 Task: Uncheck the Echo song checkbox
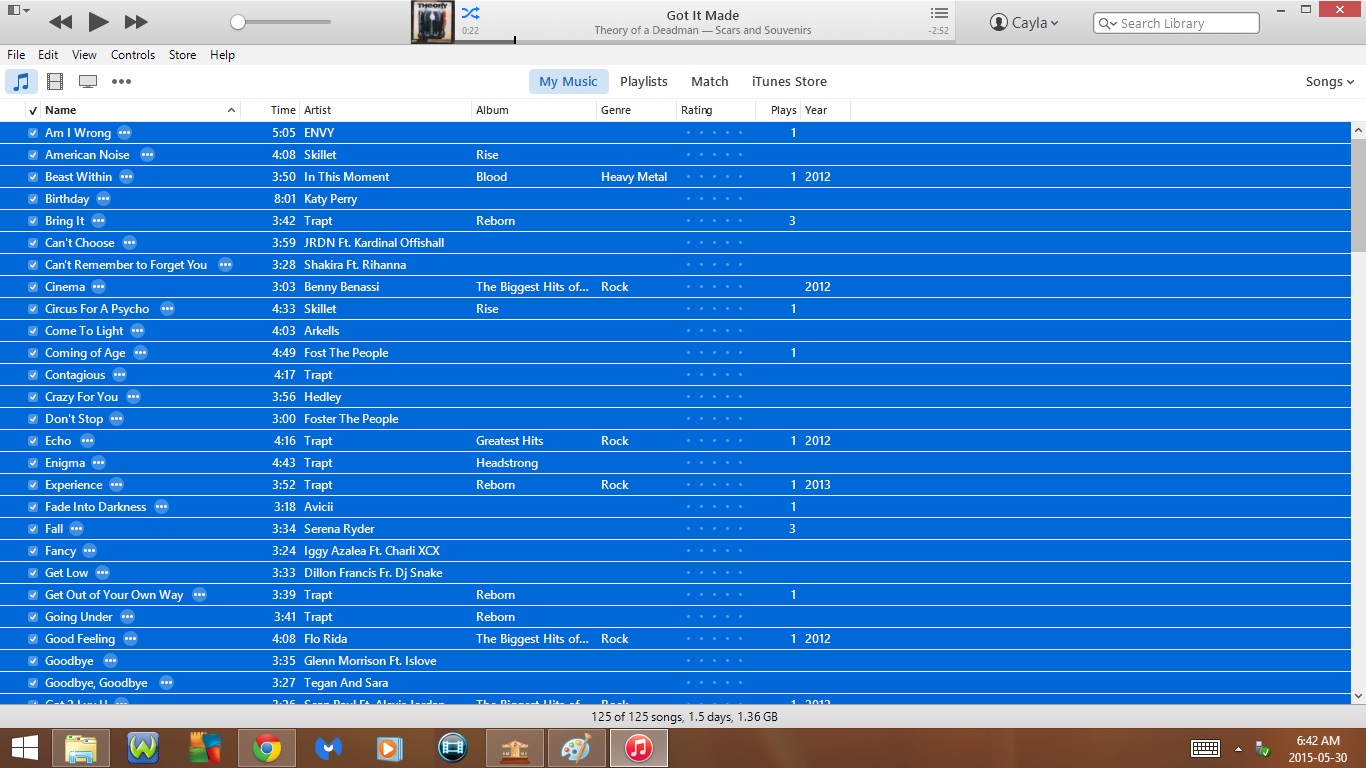pyautogui.click(x=33, y=441)
